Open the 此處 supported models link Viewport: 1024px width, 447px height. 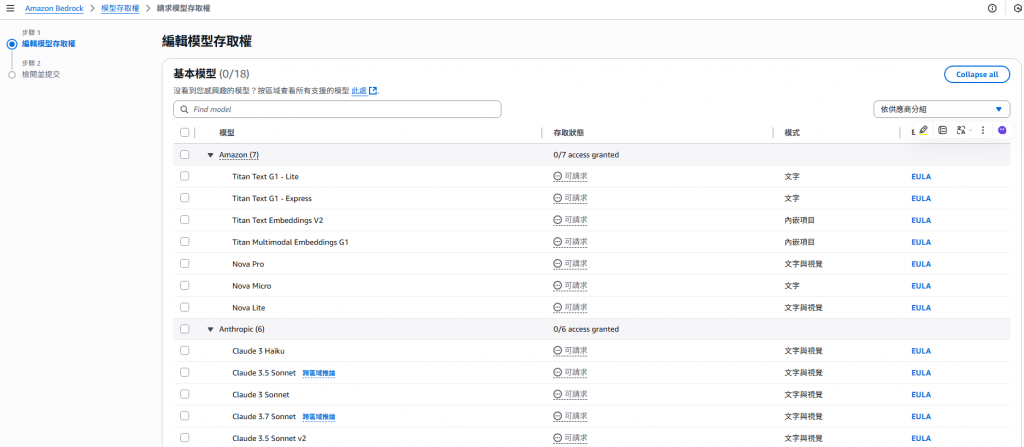tap(359, 91)
